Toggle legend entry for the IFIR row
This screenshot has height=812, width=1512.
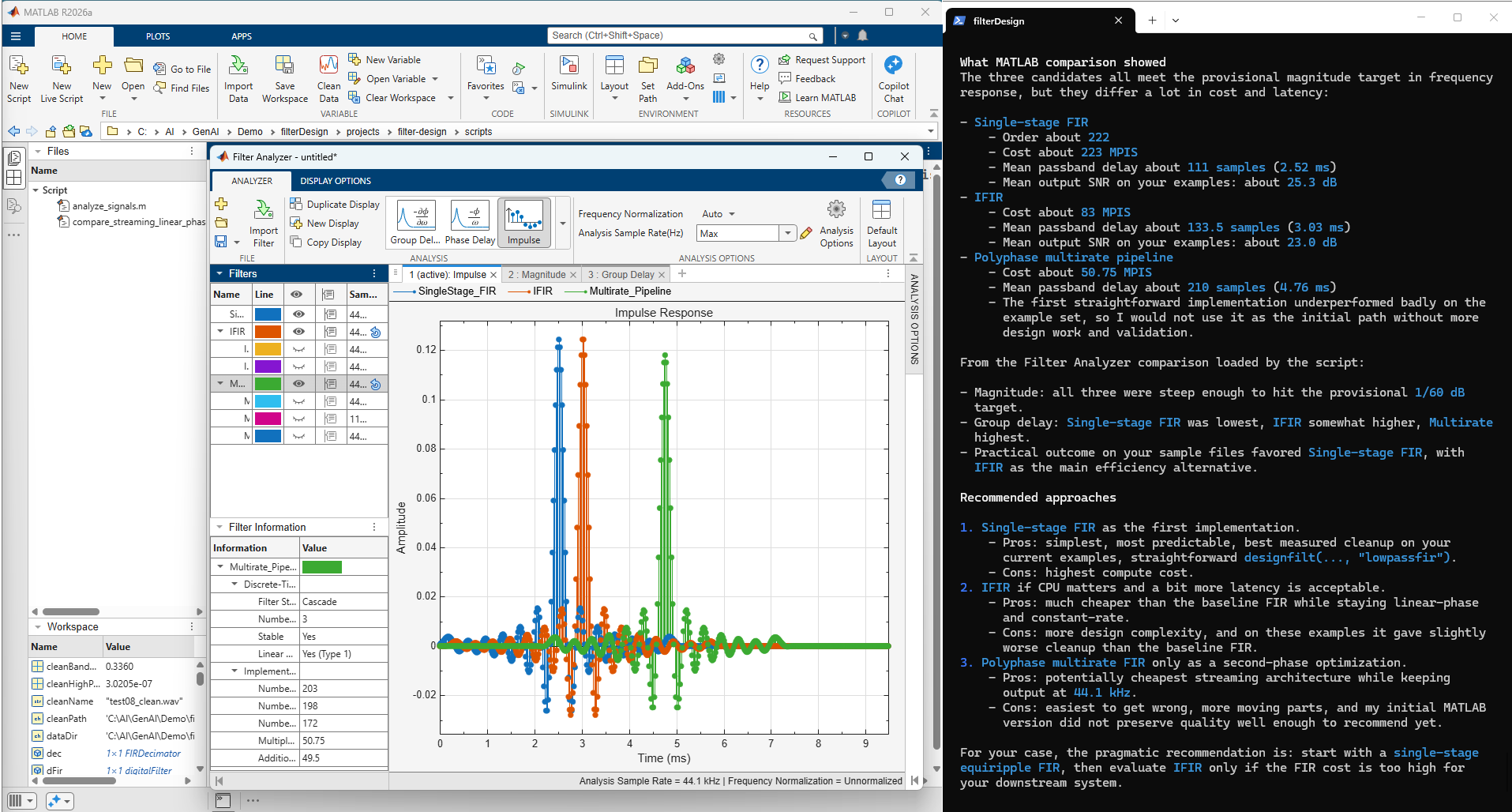(x=330, y=332)
